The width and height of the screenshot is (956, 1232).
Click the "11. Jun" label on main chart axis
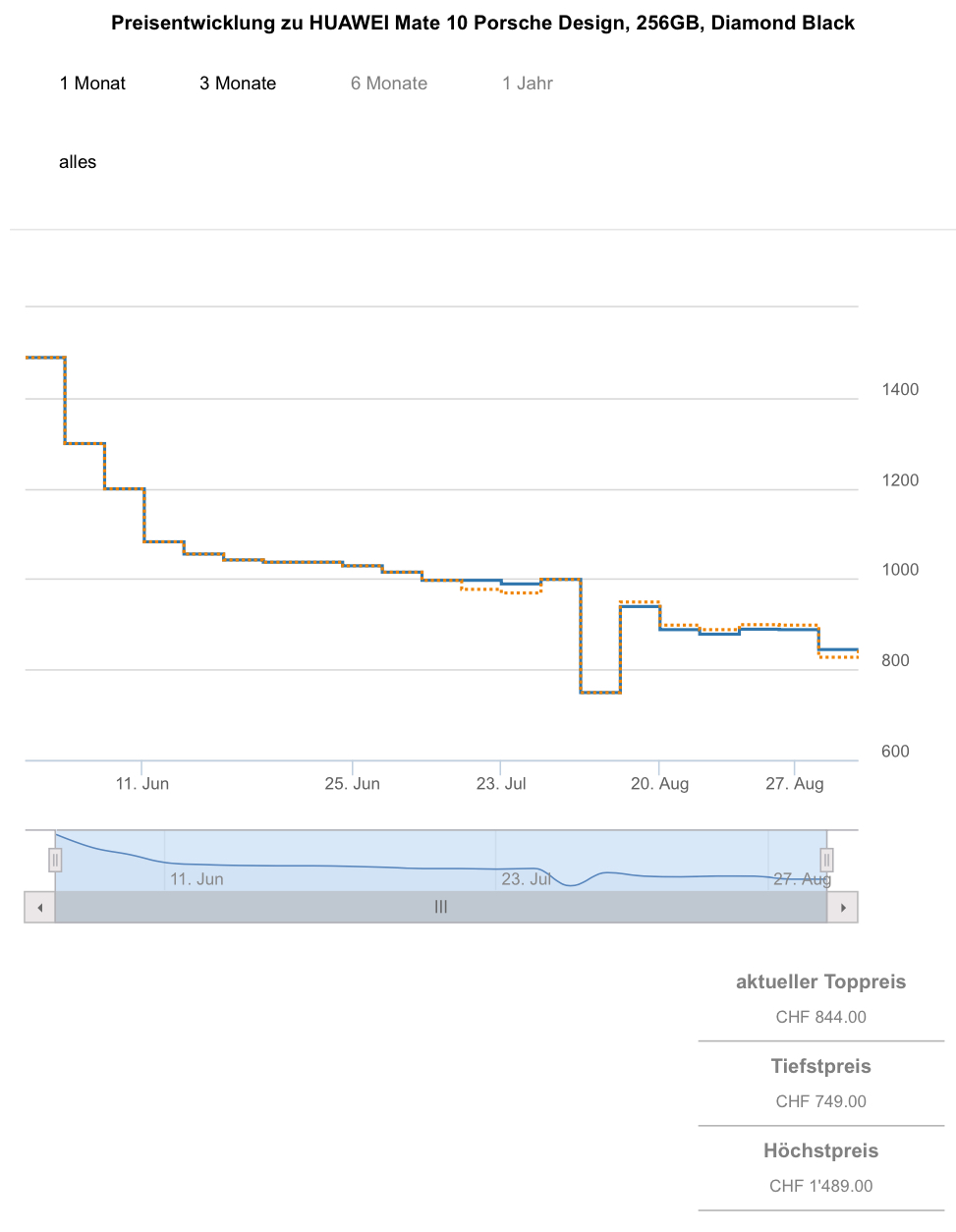142,784
